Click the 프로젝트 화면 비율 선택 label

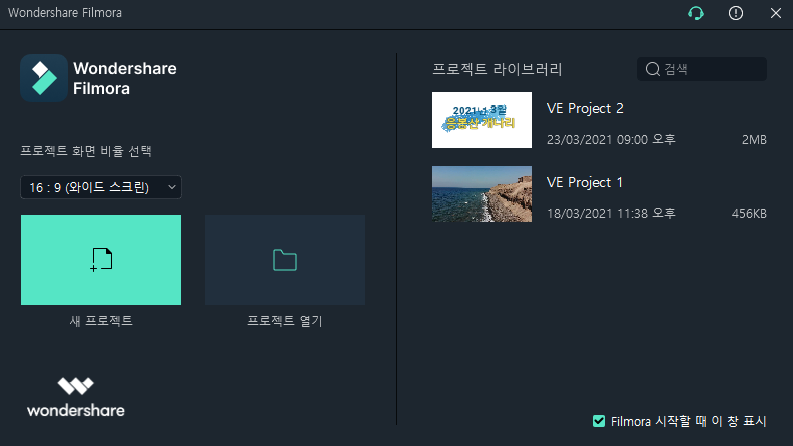click(x=86, y=151)
